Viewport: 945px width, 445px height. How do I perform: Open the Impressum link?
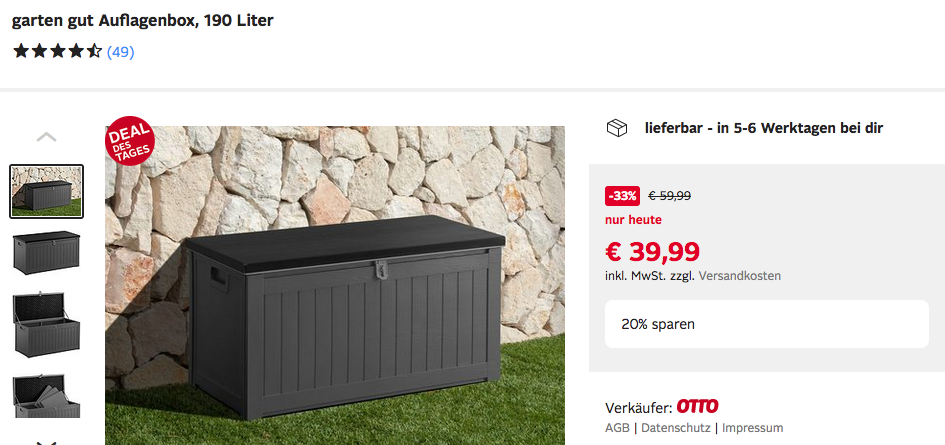click(753, 428)
